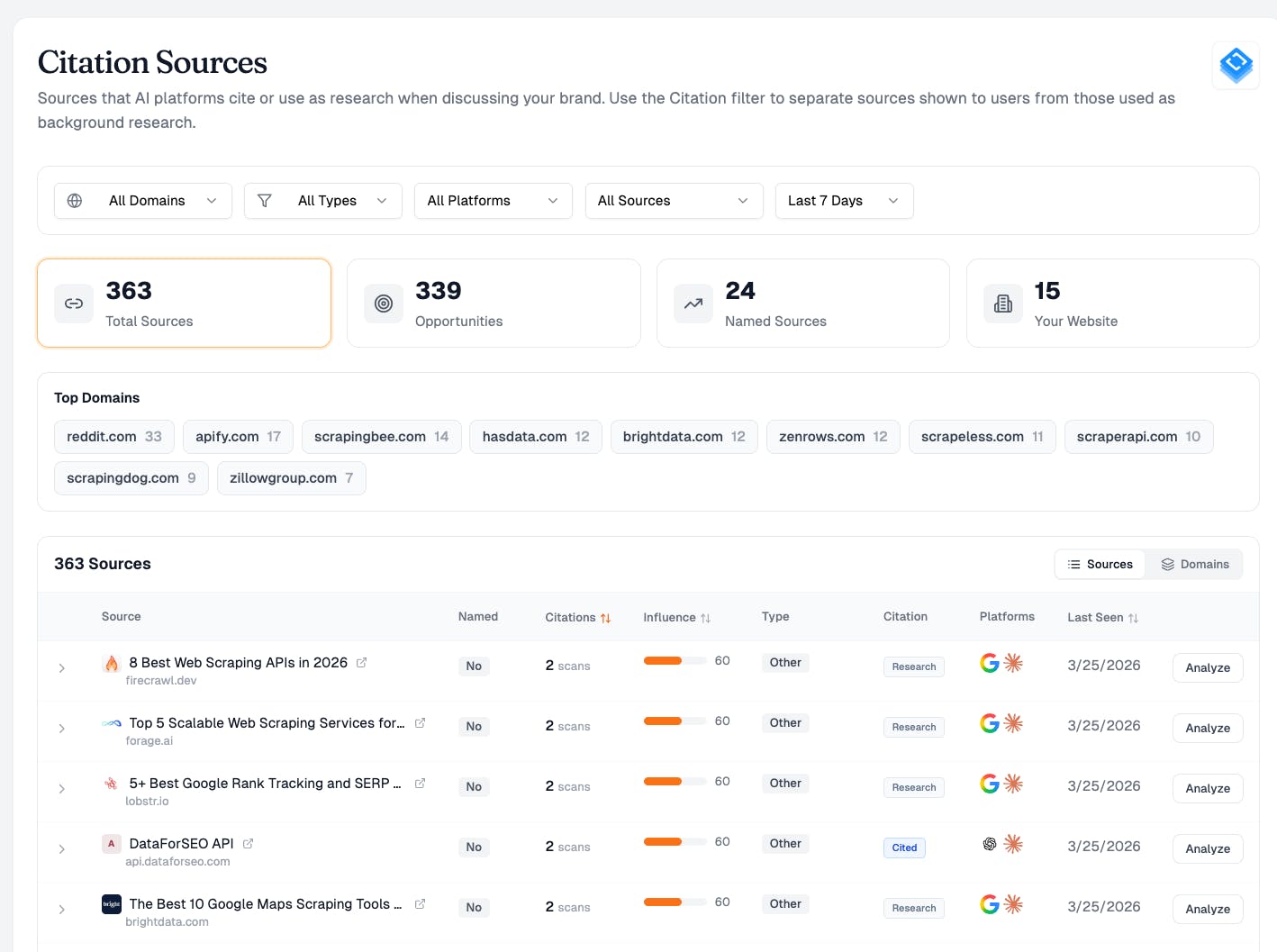Click influence bar of the DataForSEO row
This screenshot has width=1277, height=952.
pyautogui.click(x=675, y=842)
